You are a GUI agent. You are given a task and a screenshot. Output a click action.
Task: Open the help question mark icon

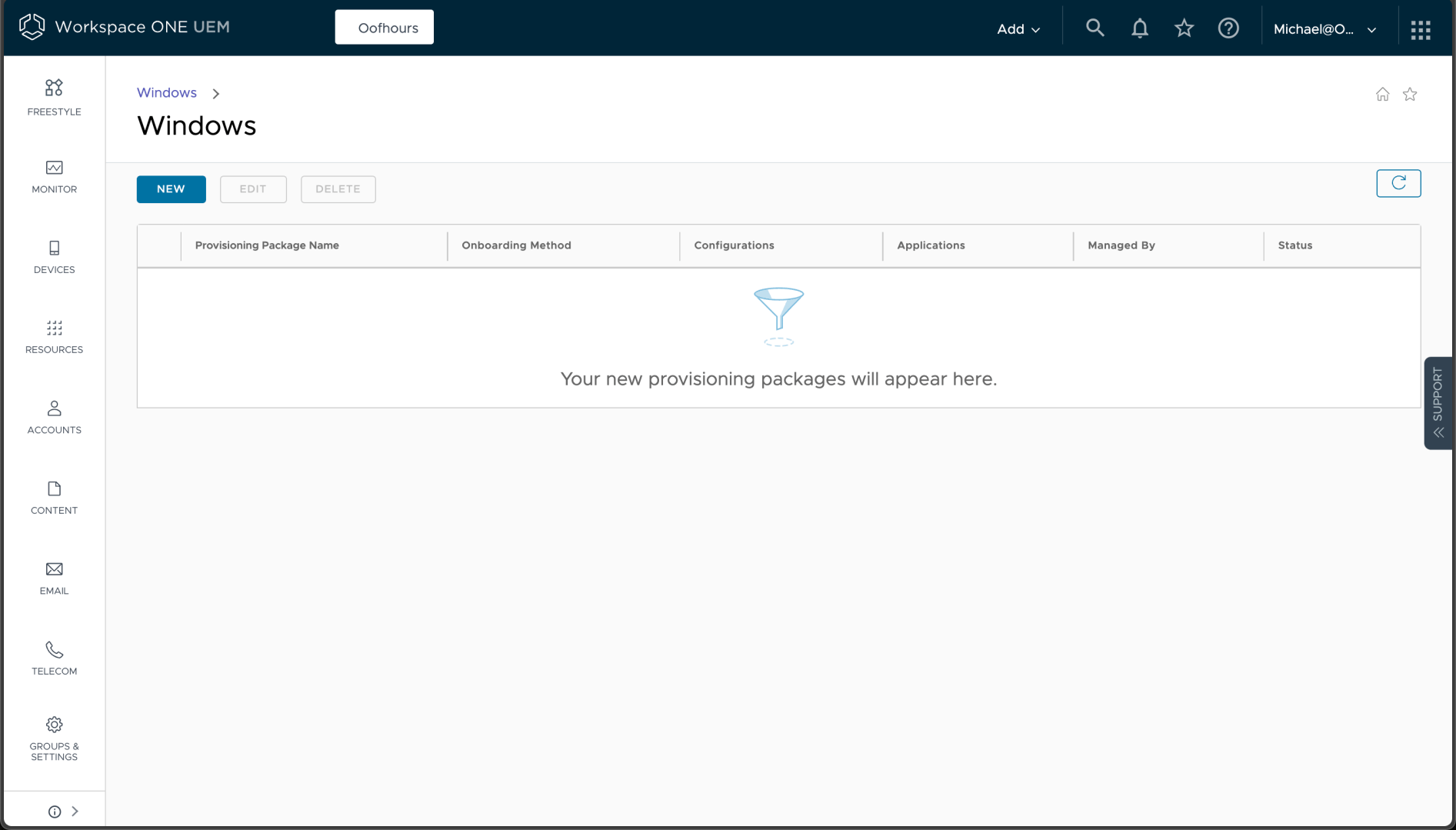(1228, 28)
